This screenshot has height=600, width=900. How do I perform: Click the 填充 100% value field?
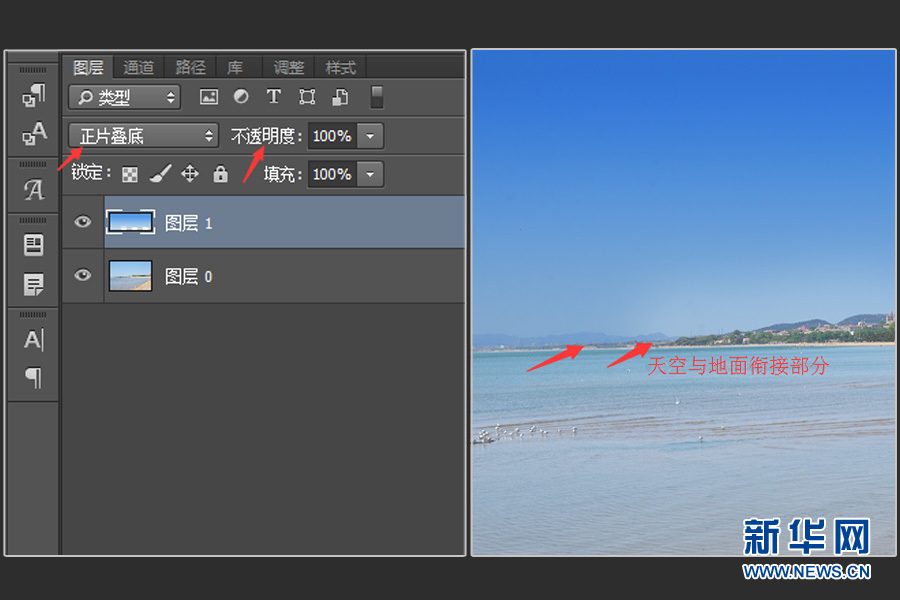click(x=332, y=174)
